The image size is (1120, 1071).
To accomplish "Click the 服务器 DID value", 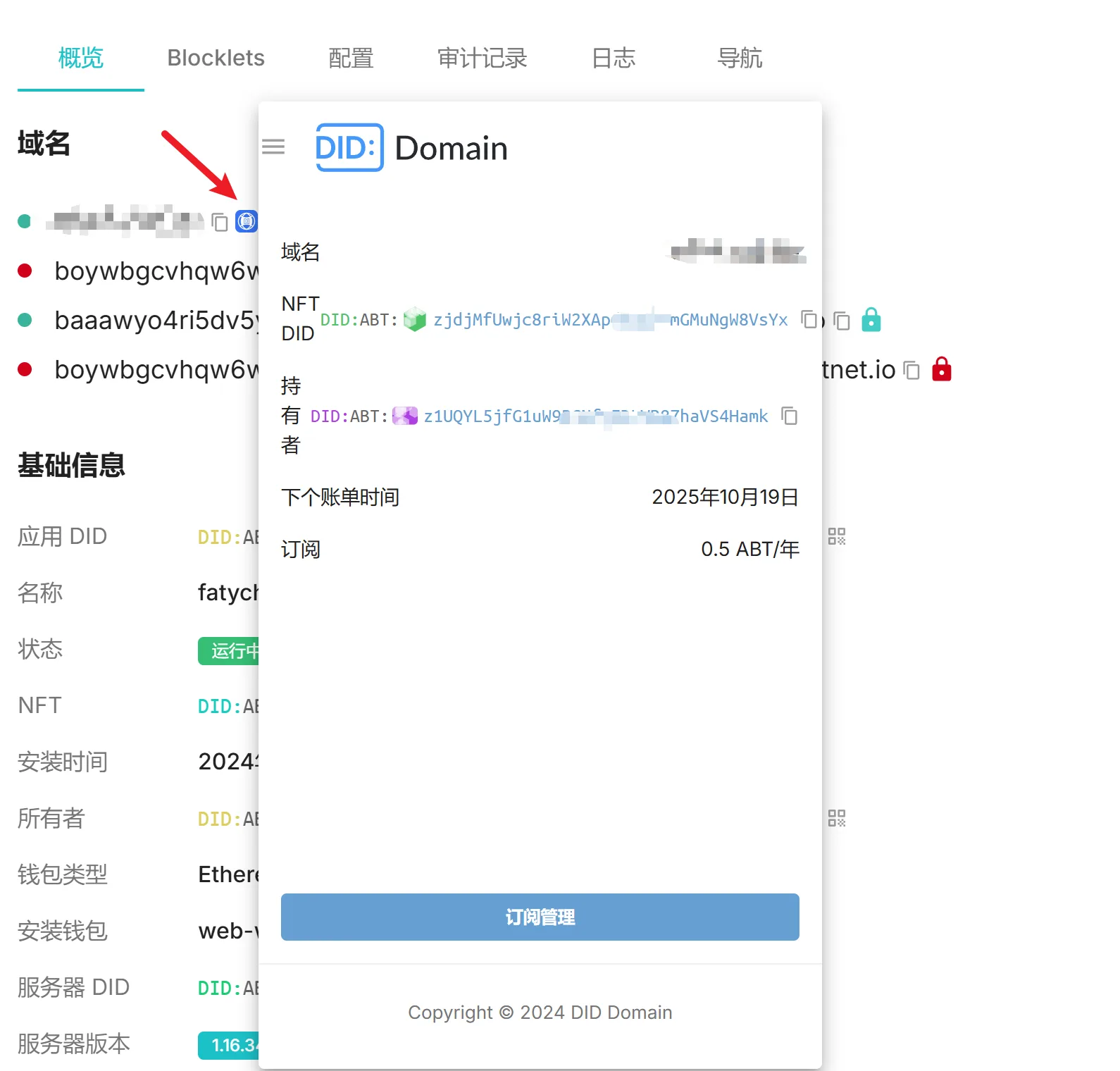I will pos(228,989).
